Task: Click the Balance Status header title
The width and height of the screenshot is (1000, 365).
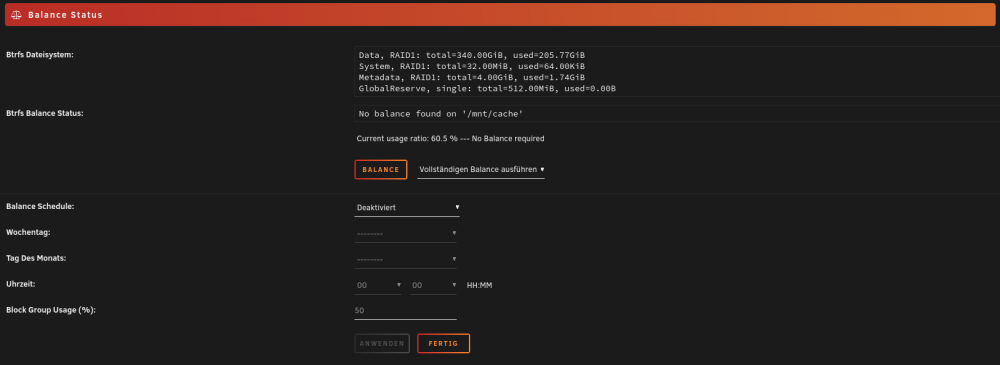Action: tap(65, 15)
